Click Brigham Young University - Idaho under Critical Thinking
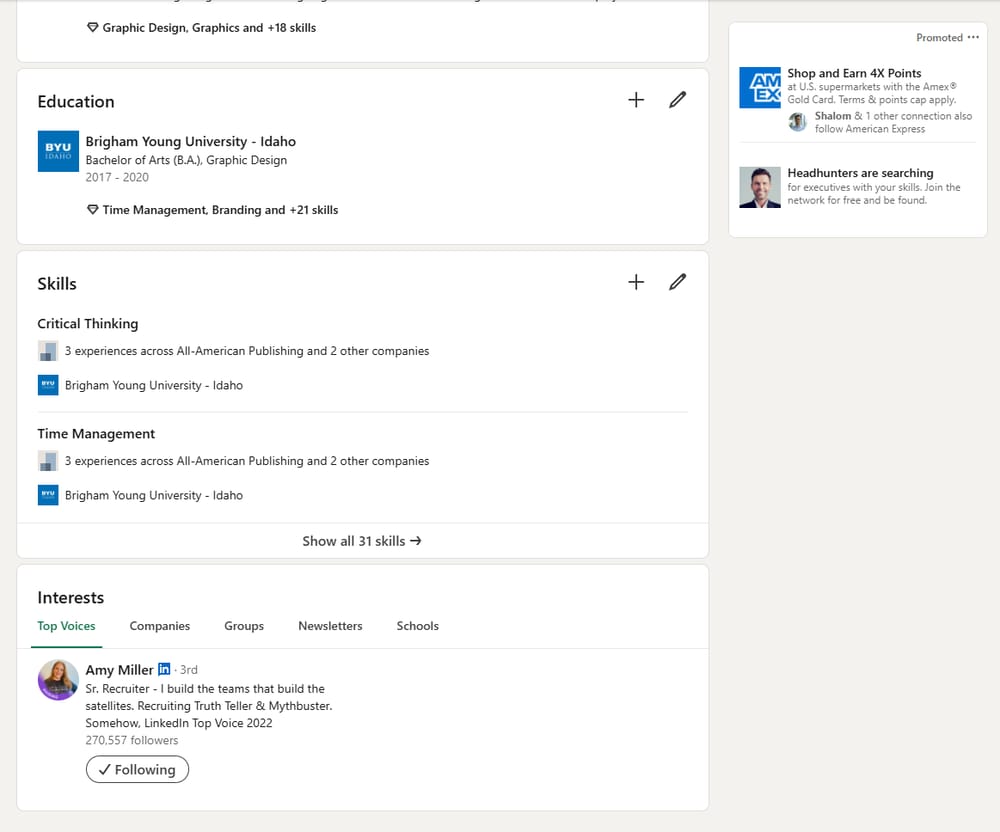 coord(154,385)
